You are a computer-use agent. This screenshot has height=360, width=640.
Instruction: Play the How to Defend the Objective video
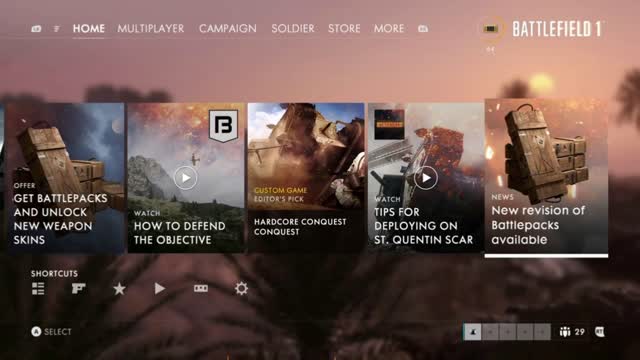coord(185,178)
